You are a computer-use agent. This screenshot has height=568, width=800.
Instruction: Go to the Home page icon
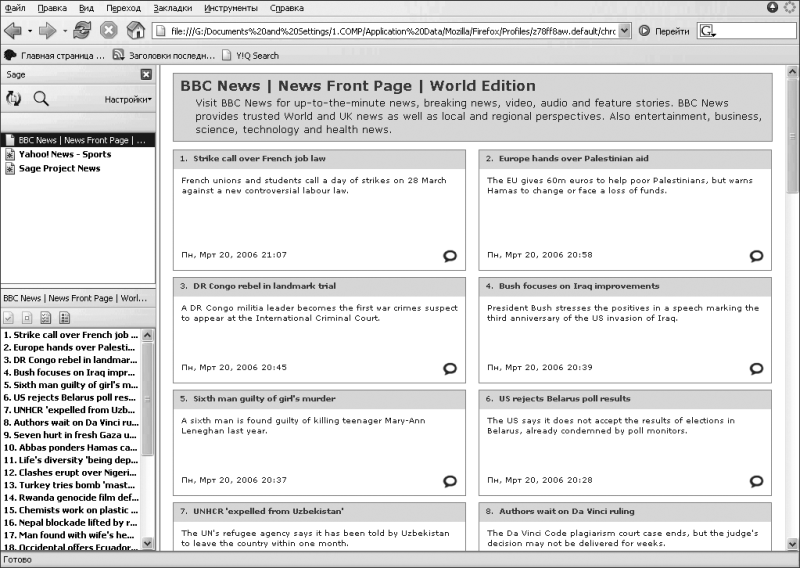point(135,31)
